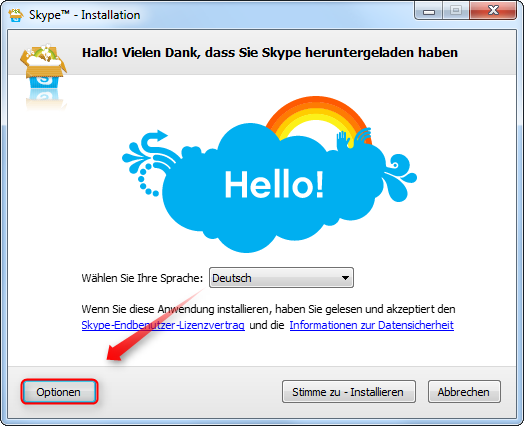Click the Hello! cloud banner image

point(269,174)
